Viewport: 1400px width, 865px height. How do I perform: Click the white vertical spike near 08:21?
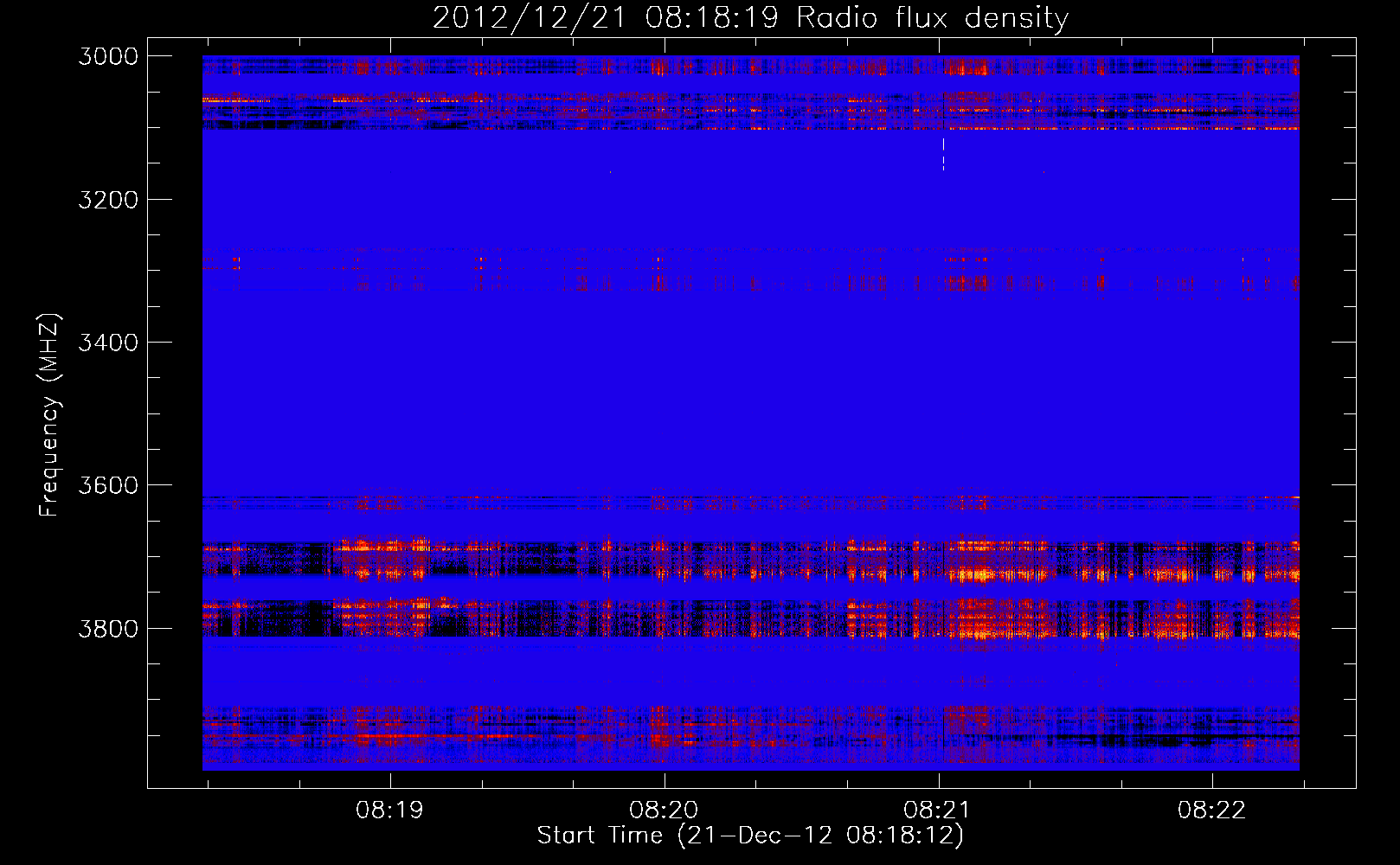click(x=943, y=154)
